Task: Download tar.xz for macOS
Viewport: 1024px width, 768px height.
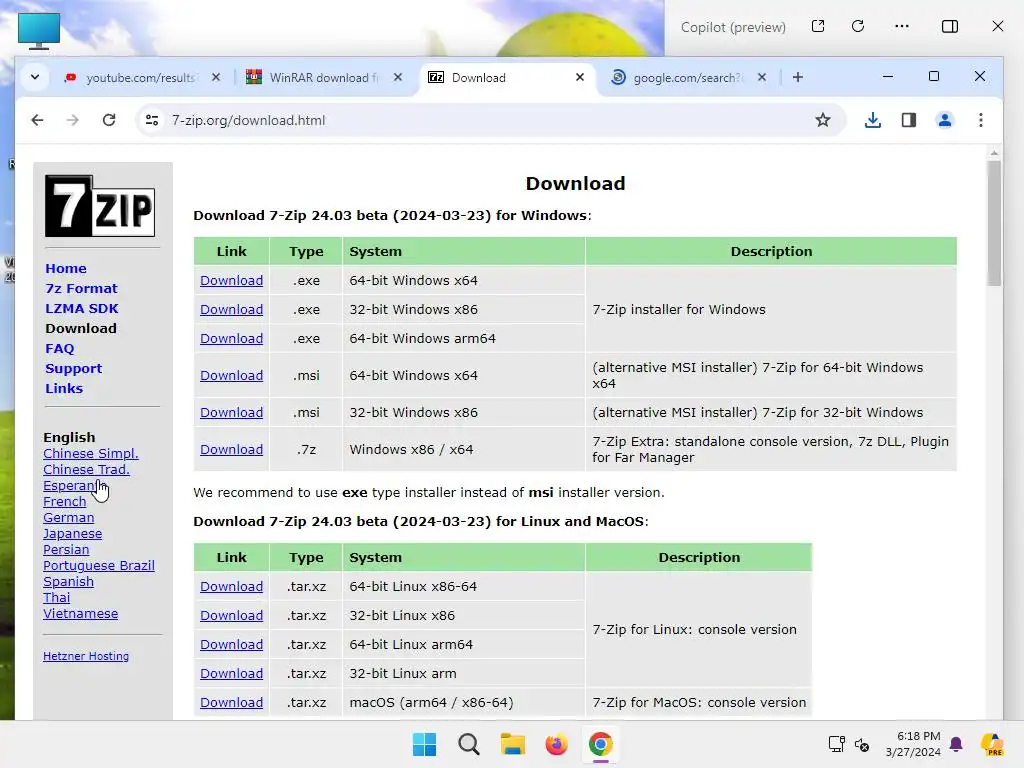Action: [x=231, y=703]
